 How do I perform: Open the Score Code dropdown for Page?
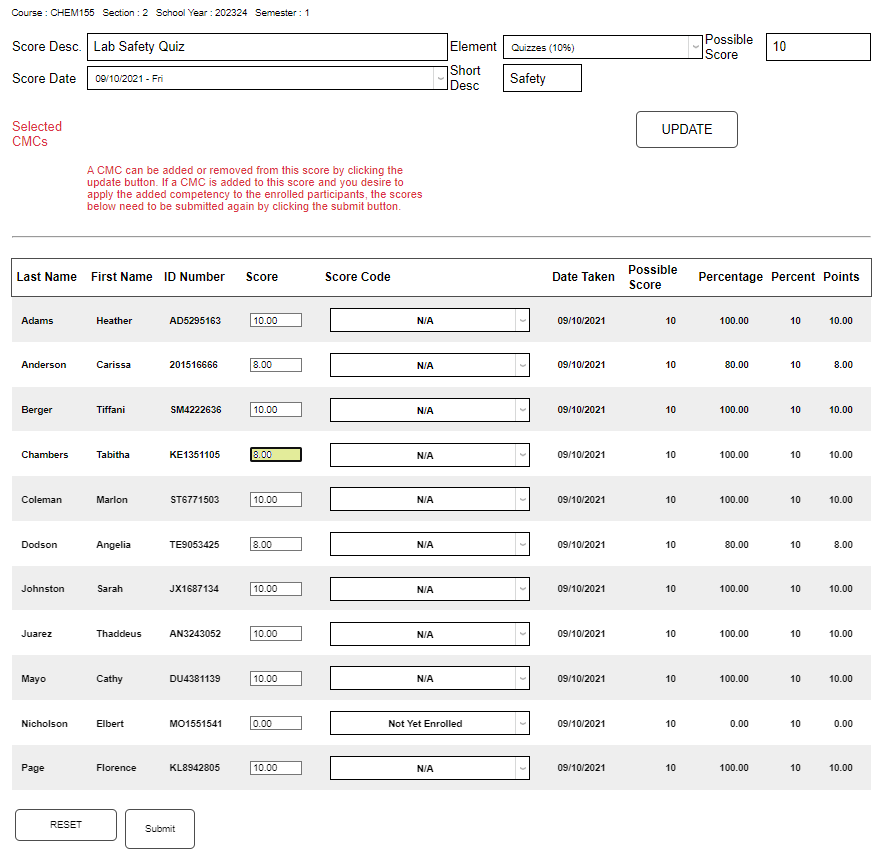[x=429, y=767]
